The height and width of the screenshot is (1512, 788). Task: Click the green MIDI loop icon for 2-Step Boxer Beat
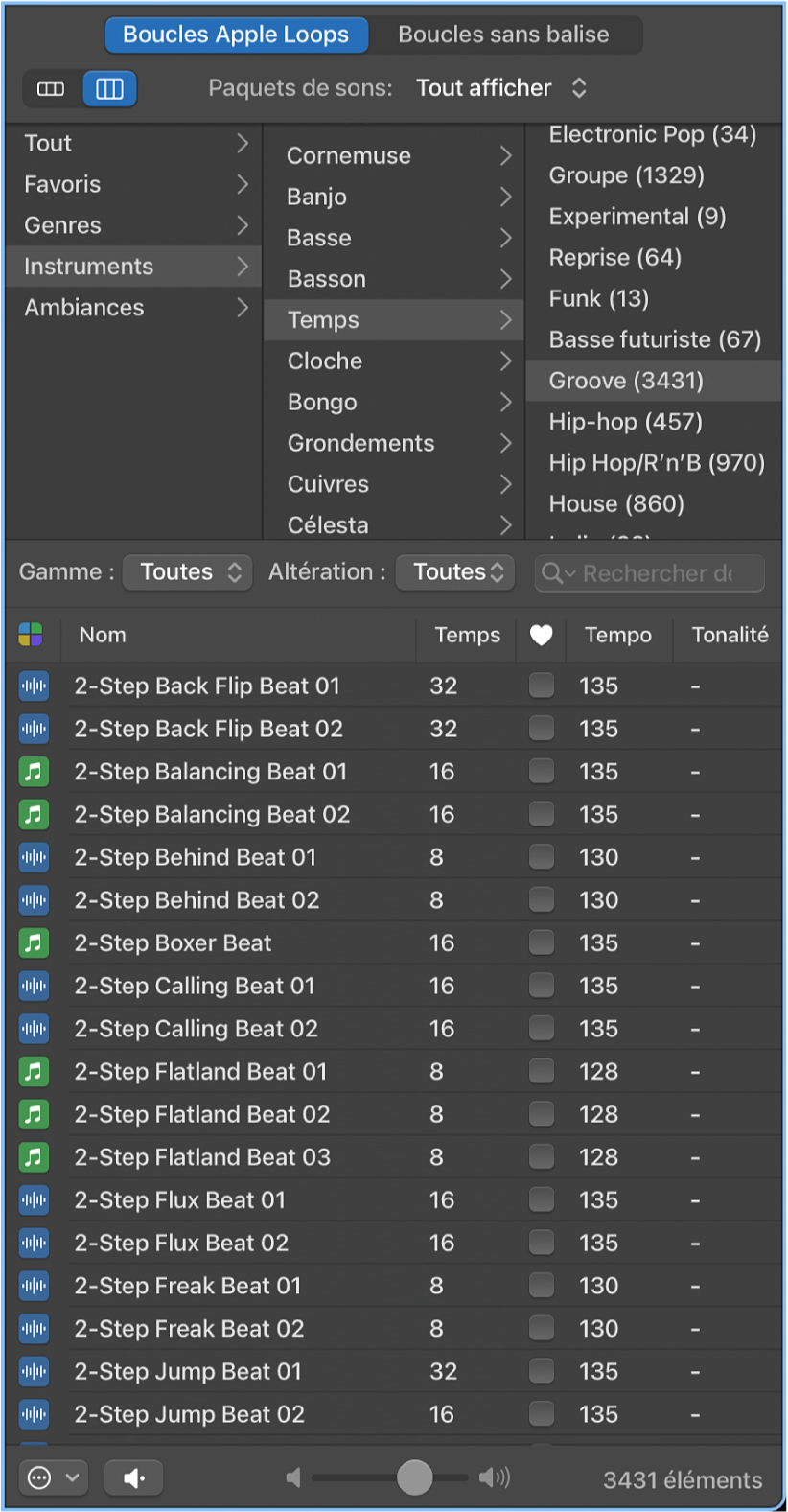point(34,942)
